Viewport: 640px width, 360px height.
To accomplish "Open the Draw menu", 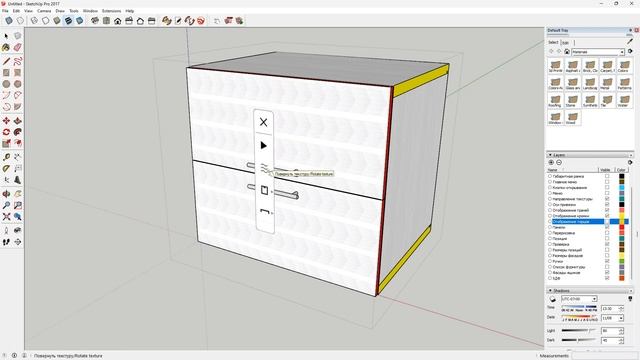I will coord(60,11).
